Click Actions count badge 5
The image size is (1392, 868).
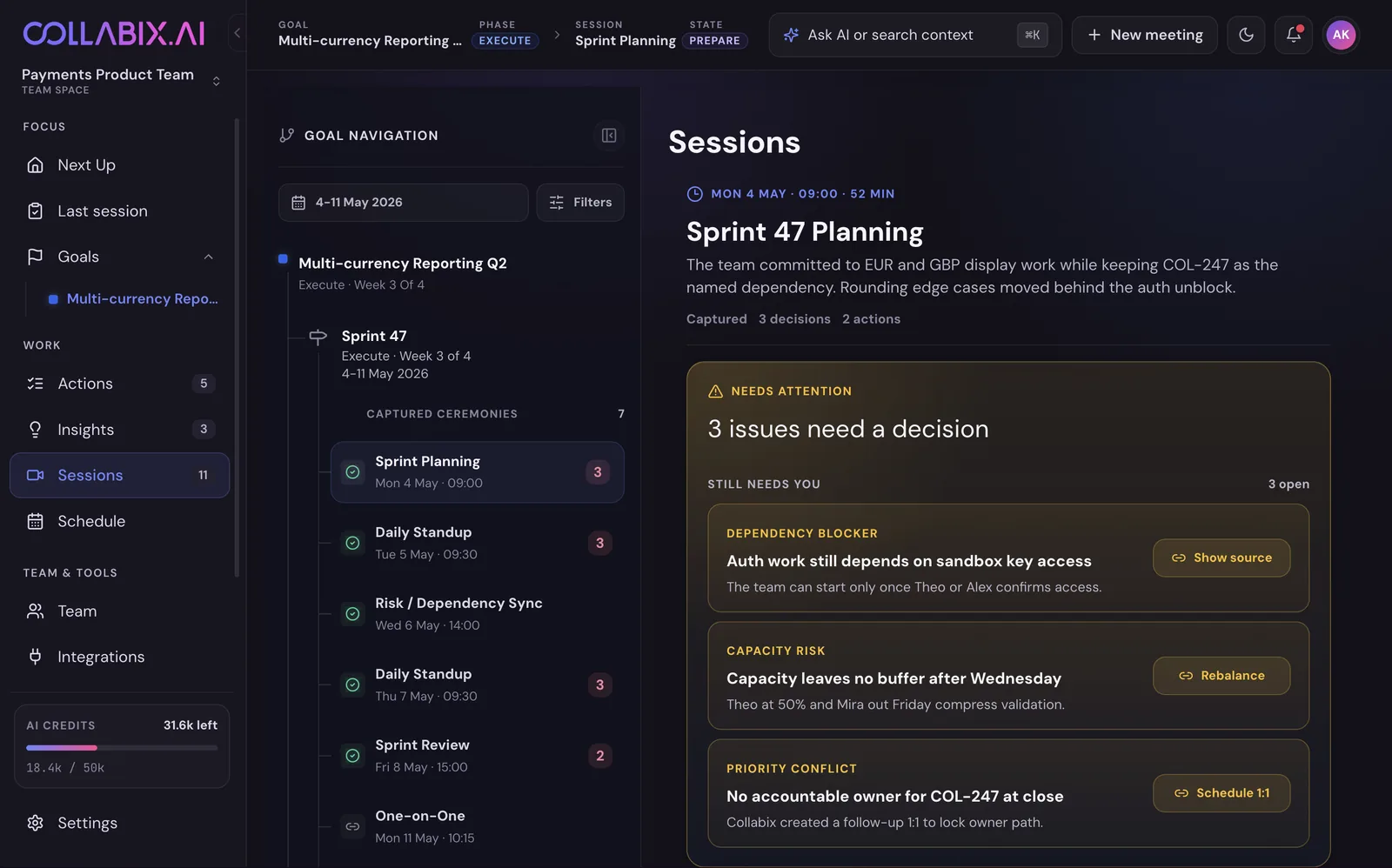tap(204, 384)
